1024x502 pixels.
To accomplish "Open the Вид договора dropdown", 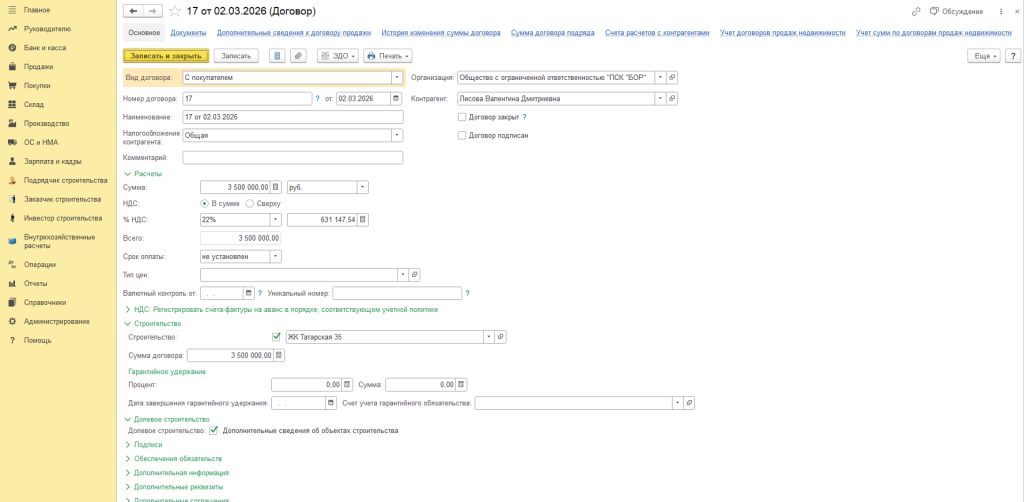I will pyautogui.click(x=397, y=77).
